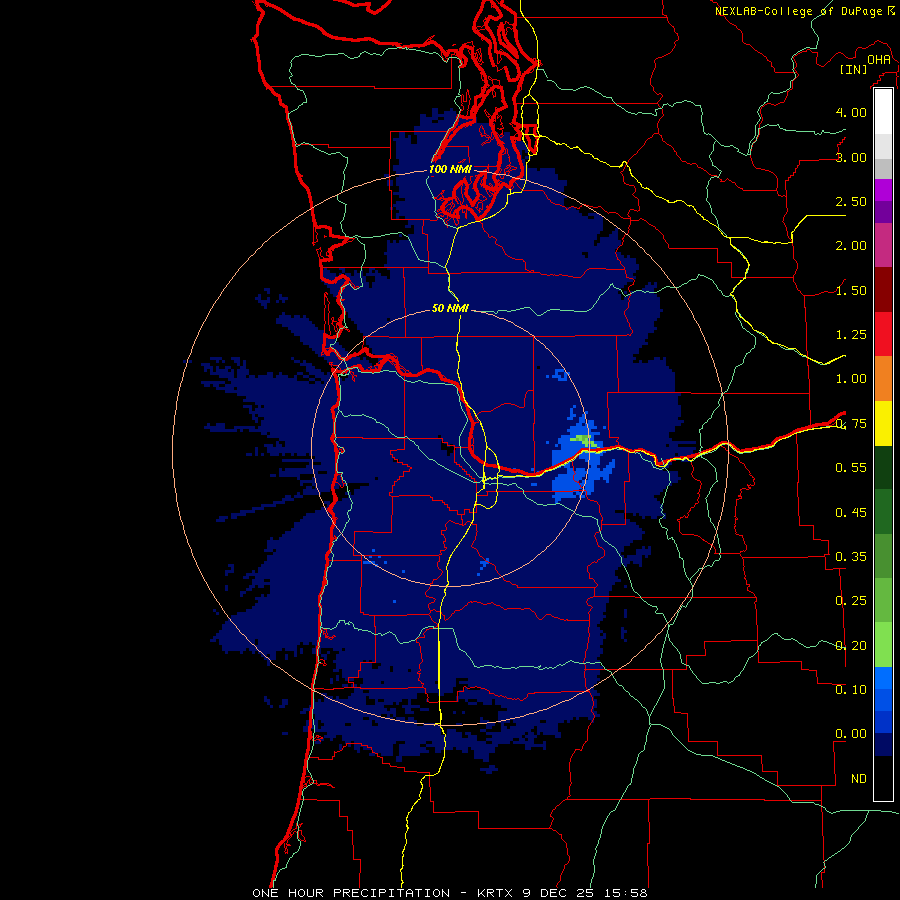The height and width of the screenshot is (900, 900).
Task: Select the pink legend swatch near 2.00
Action: point(883,245)
